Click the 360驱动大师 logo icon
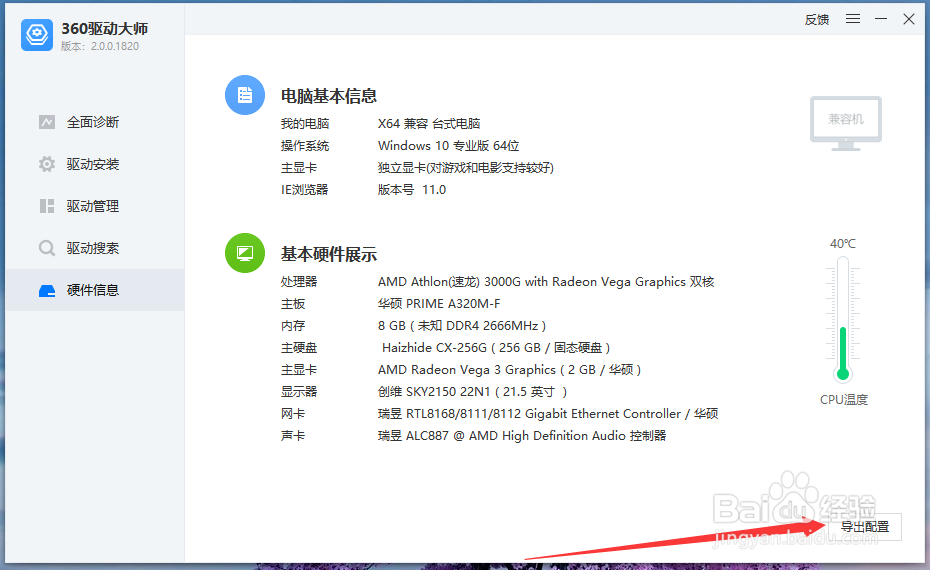The height and width of the screenshot is (570, 930). (x=37, y=34)
